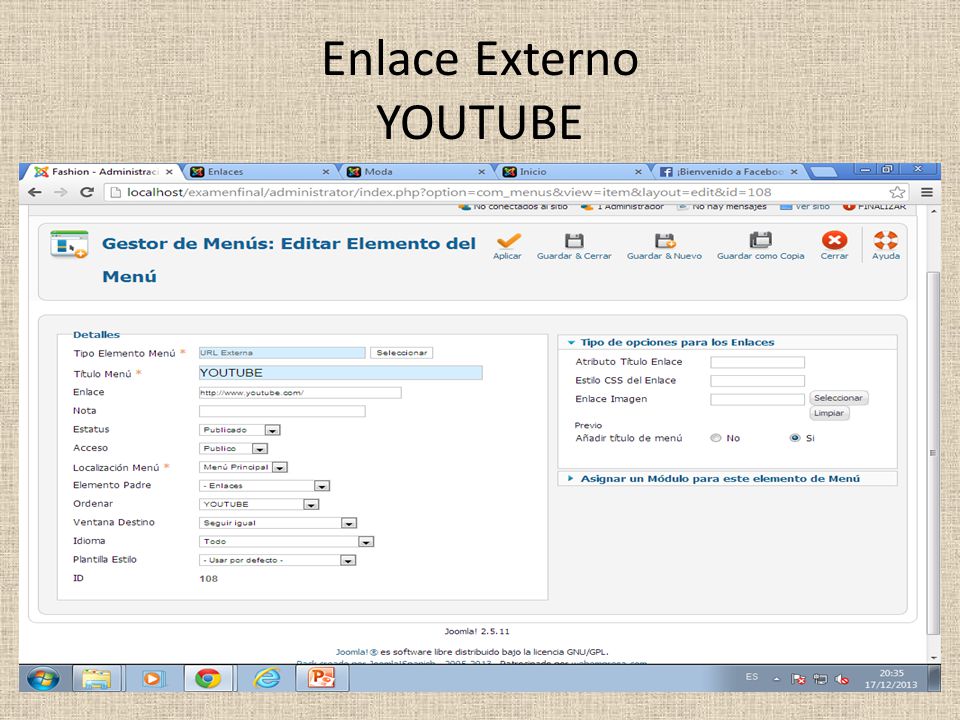Click the Nota input field
Screen dimensions: 960x720
[282, 411]
